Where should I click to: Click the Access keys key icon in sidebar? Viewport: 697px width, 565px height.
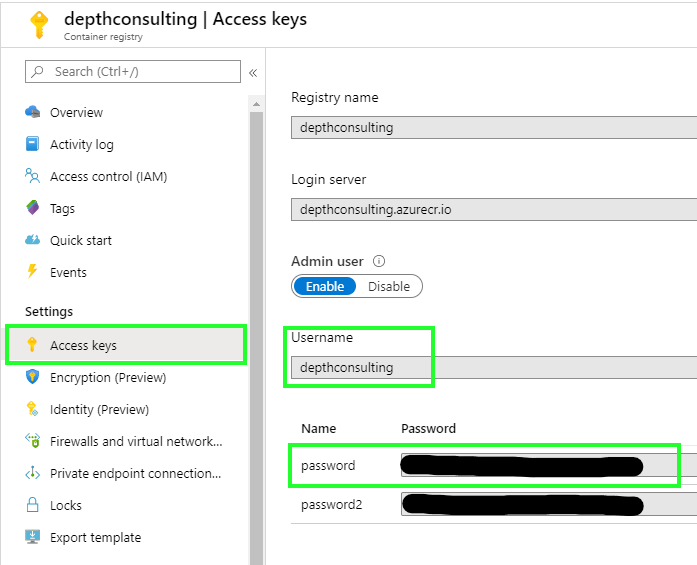pyautogui.click(x=32, y=345)
